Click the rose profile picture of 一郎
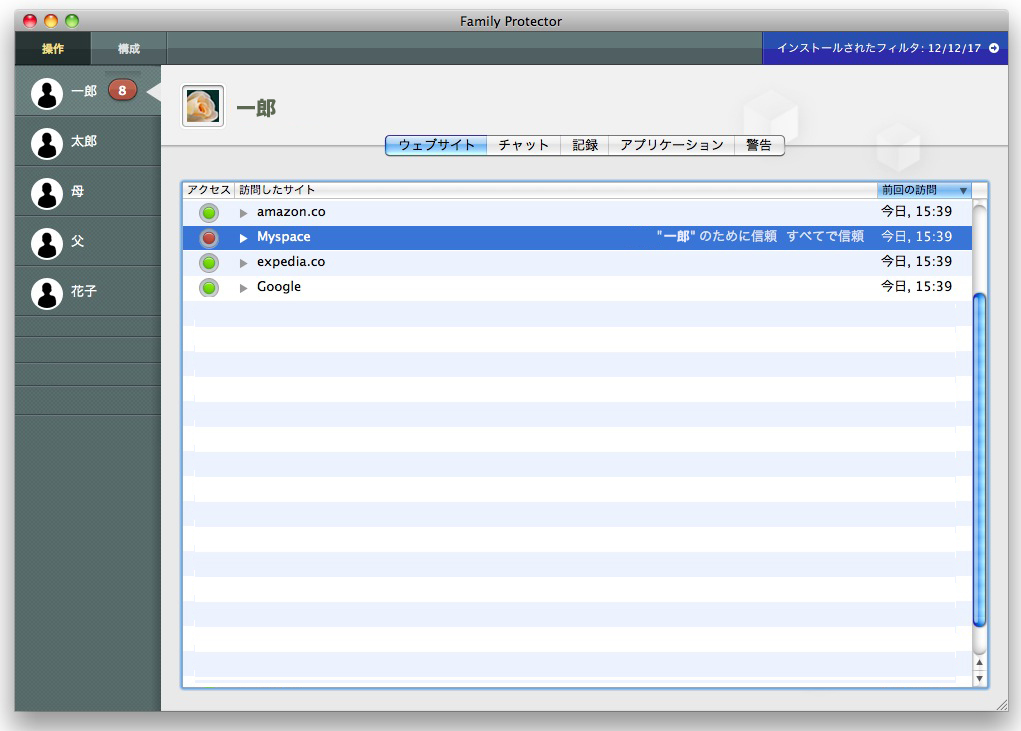 (203, 106)
